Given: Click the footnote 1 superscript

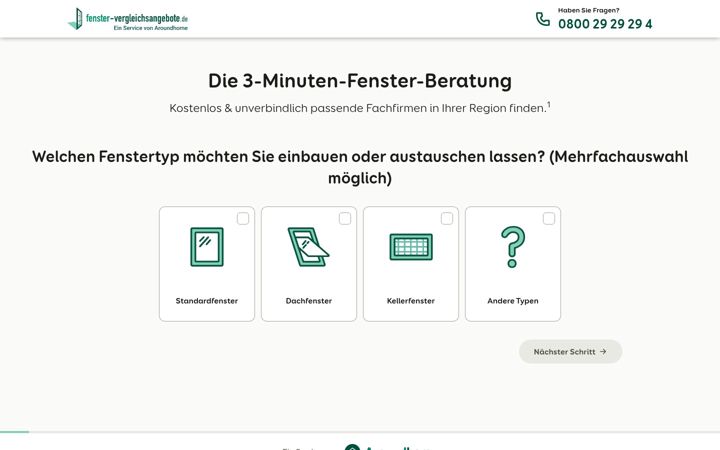Looking at the screenshot, I should tap(549, 104).
